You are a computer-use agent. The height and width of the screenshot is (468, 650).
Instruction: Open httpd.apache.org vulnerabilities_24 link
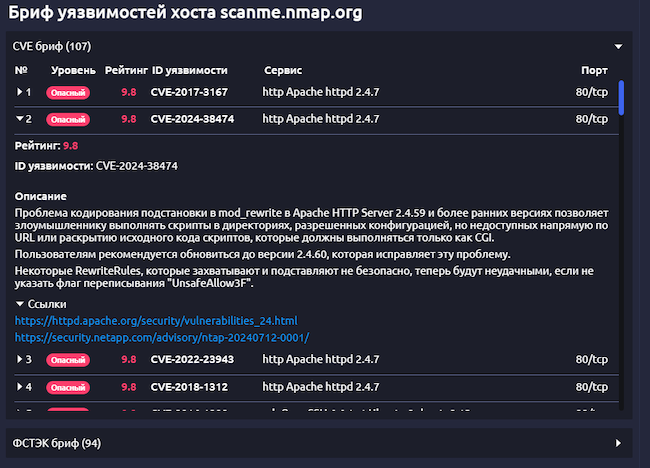pos(156,320)
